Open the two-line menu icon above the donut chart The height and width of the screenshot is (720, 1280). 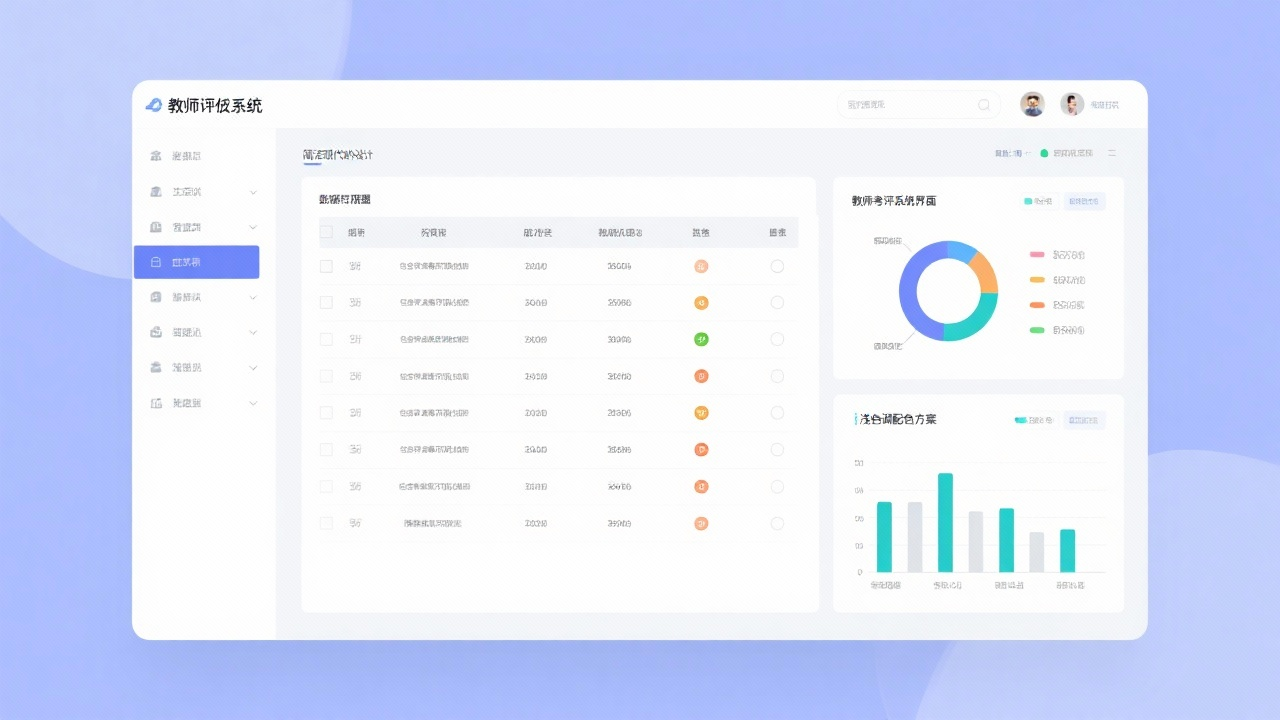(x=1111, y=154)
